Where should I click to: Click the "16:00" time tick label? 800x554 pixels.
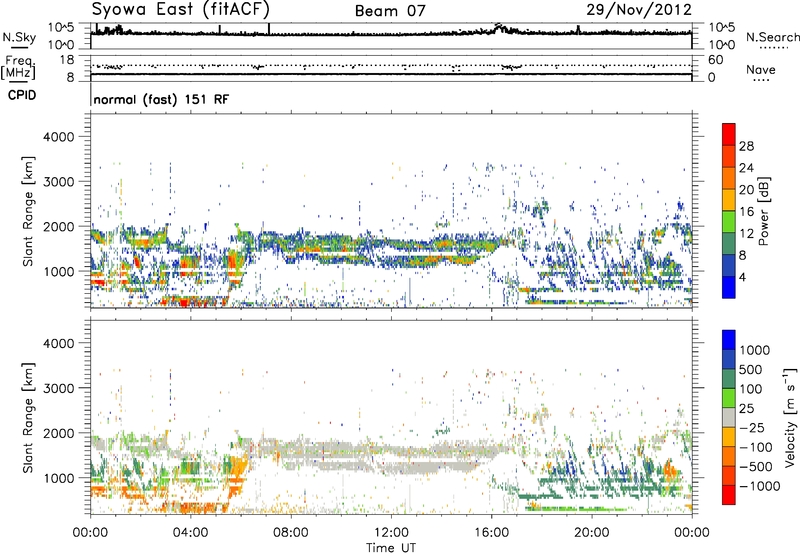[x=491, y=533]
